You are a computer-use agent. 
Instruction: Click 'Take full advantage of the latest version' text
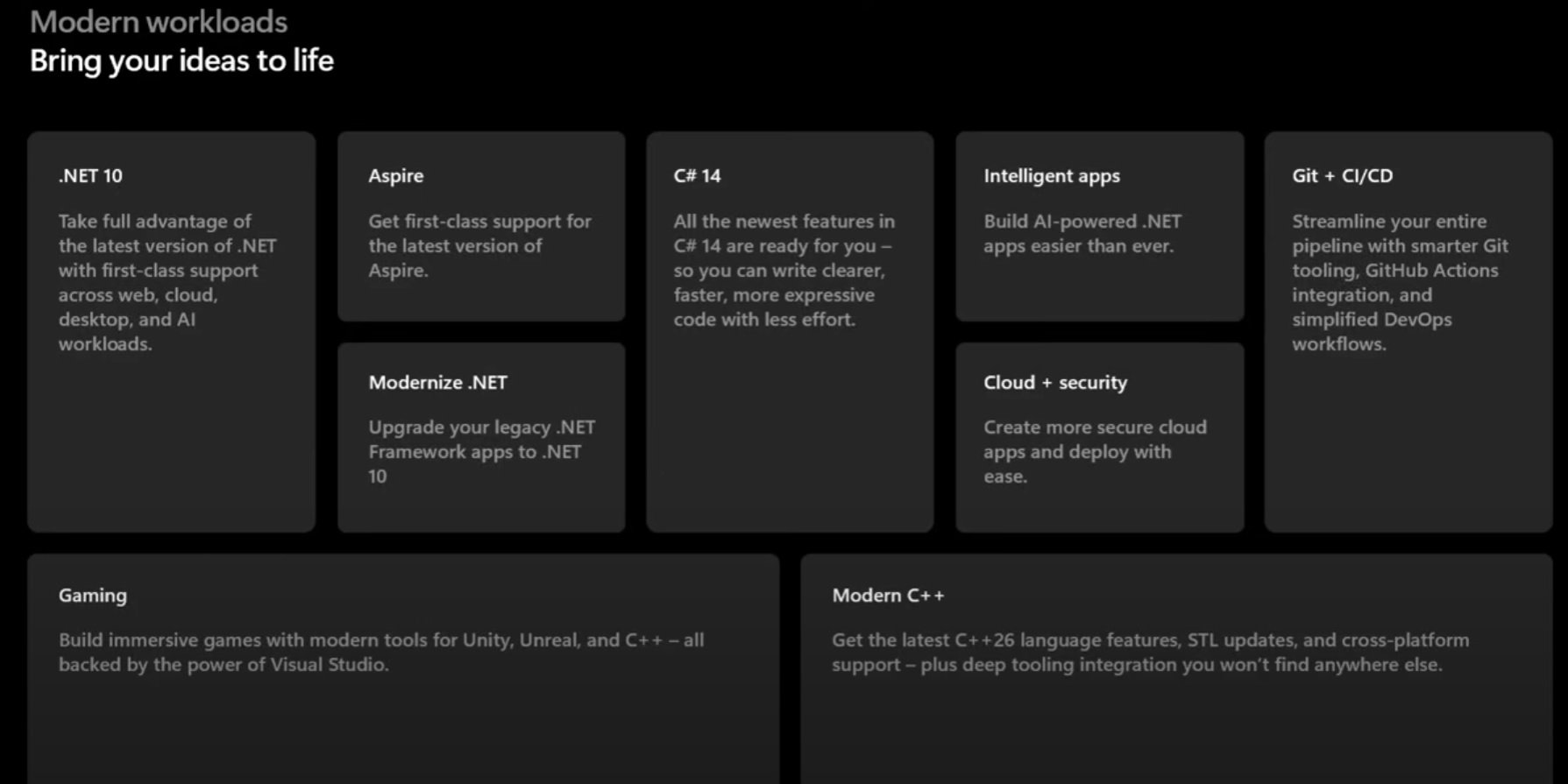pyautogui.click(x=167, y=282)
